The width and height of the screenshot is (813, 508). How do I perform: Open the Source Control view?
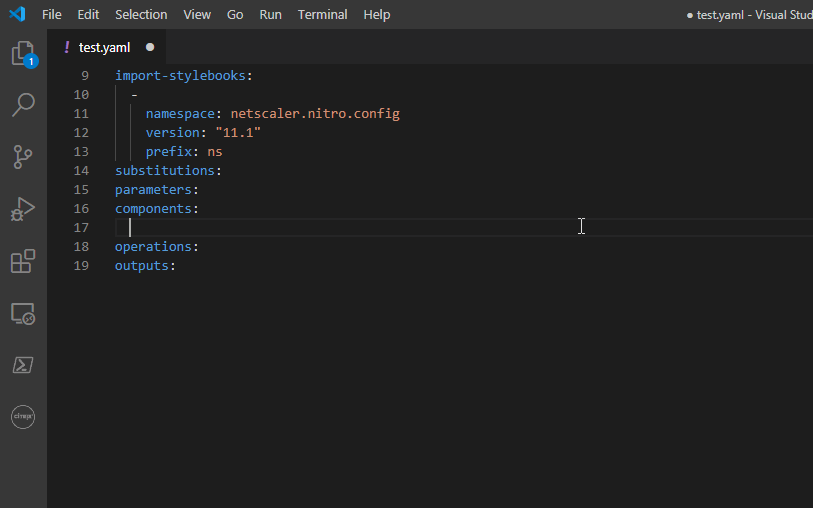(23, 157)
